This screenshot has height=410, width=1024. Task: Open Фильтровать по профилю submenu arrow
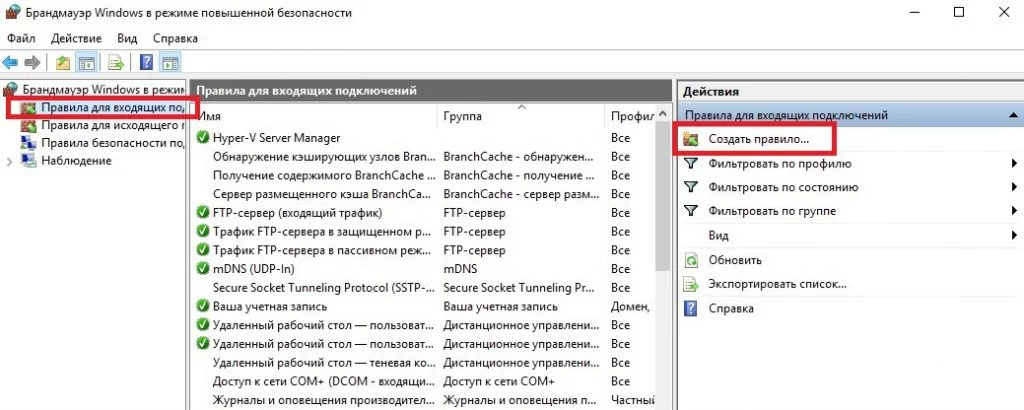[1014, 163]
